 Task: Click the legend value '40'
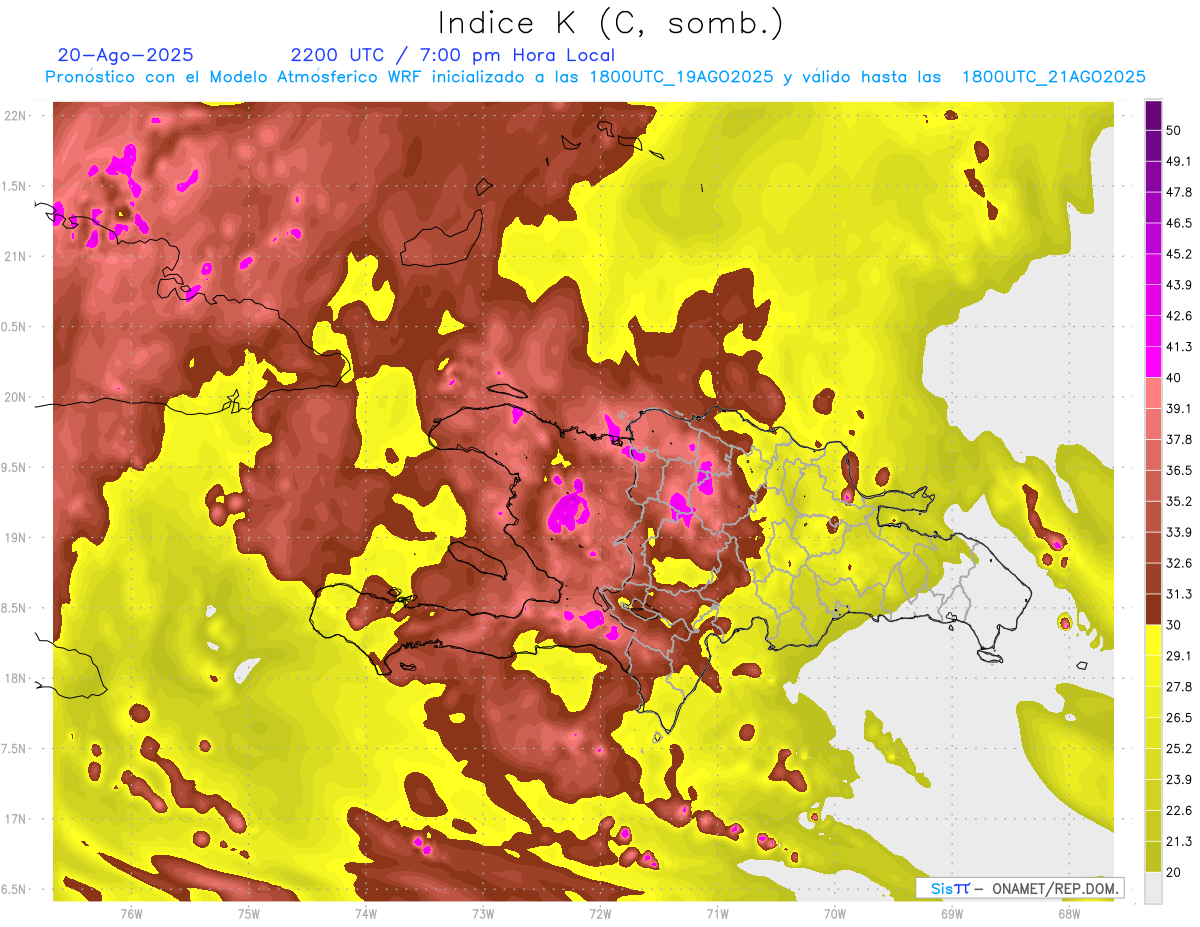(1173, 378)
